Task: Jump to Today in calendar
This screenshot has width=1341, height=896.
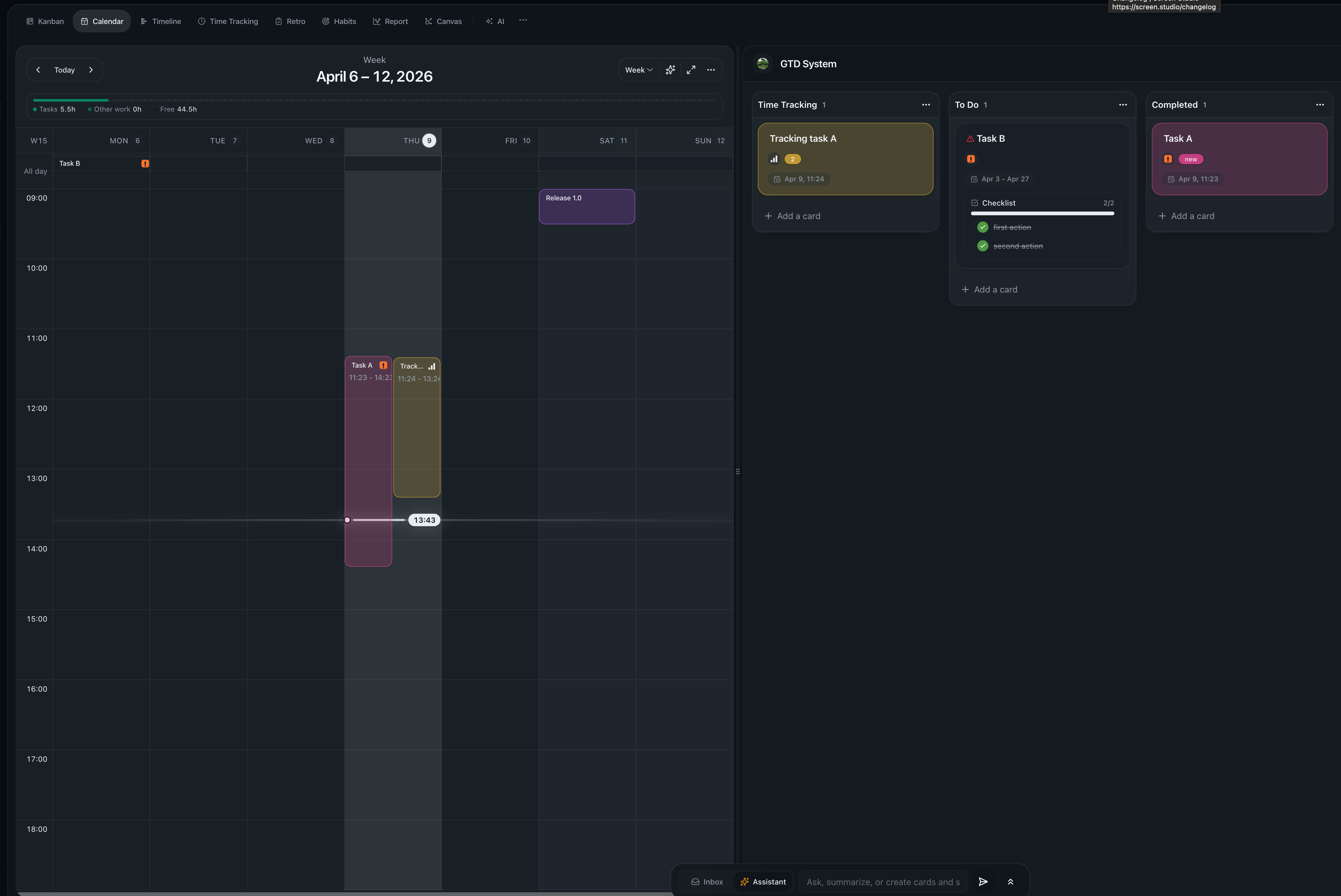Action: [65, 70]
